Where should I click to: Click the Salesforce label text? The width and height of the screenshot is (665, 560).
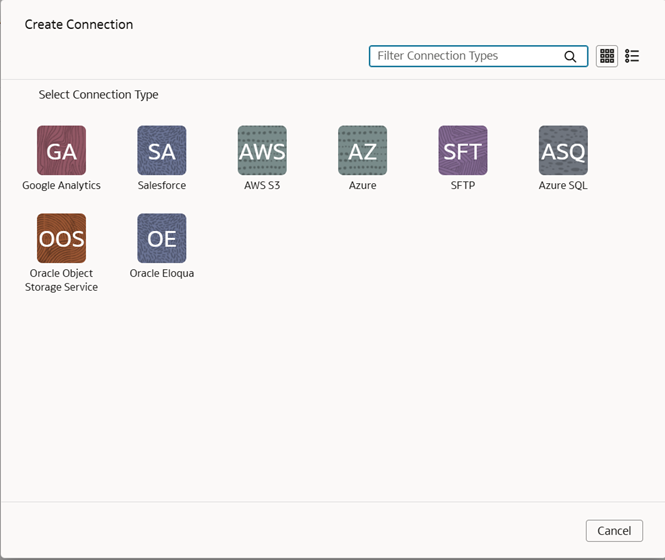162,185
